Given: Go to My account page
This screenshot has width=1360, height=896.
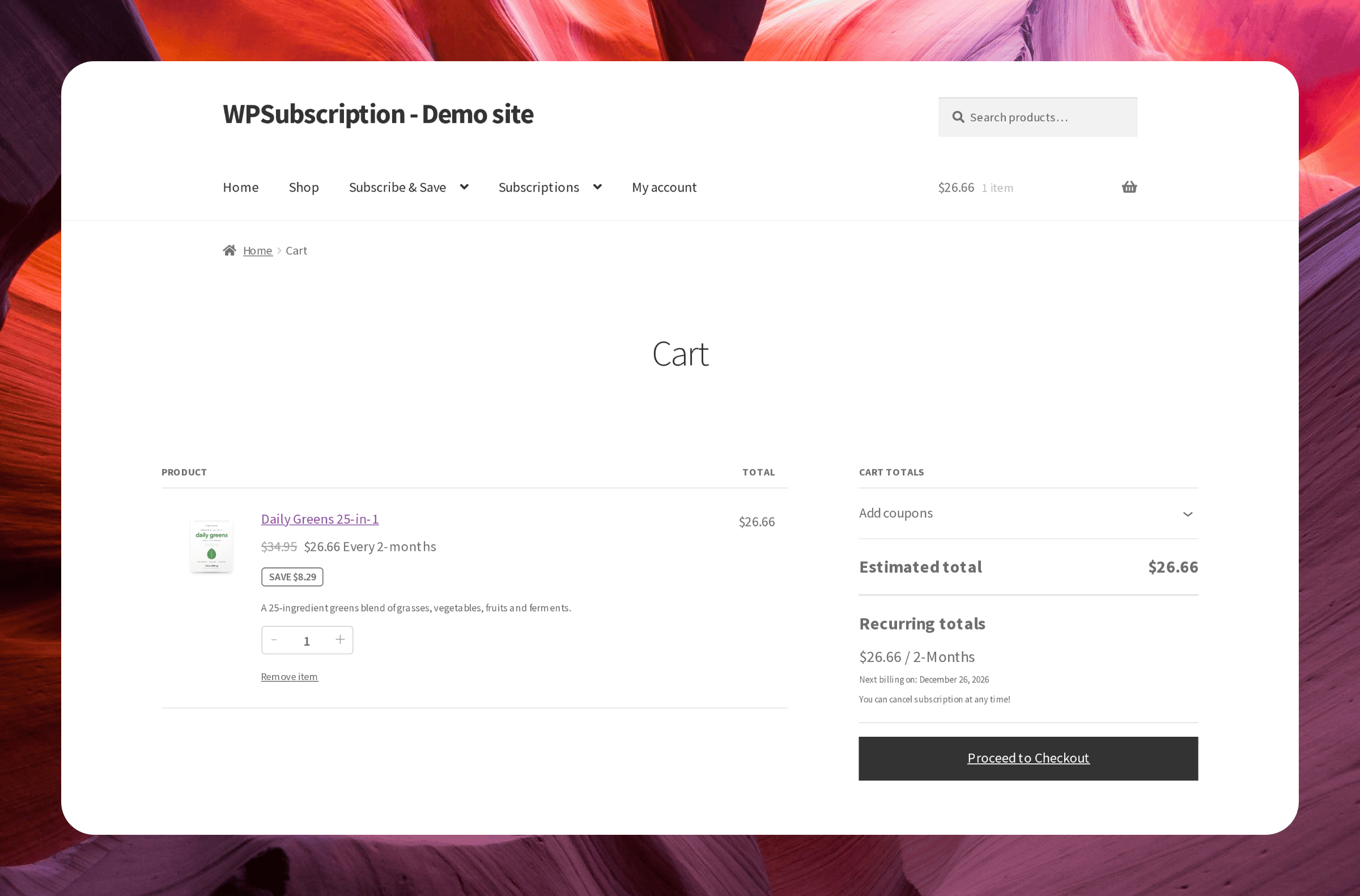Looking at the screenshot, I should pyautogui.click(x=664, y=188).
